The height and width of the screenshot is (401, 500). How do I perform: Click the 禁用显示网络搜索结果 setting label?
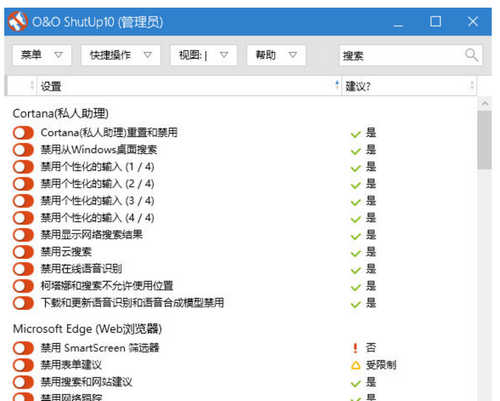pyautogui.click(x=91, y=235)
